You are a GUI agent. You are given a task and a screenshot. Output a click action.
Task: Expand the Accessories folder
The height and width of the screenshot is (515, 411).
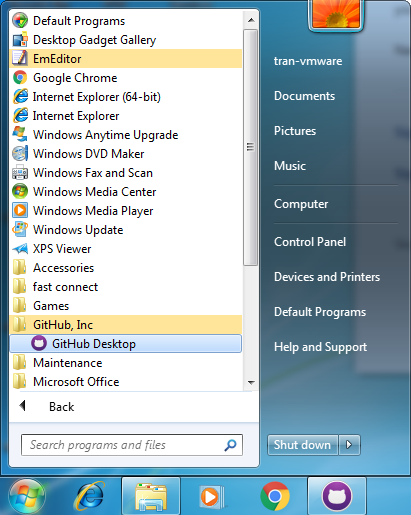[126, 268]
